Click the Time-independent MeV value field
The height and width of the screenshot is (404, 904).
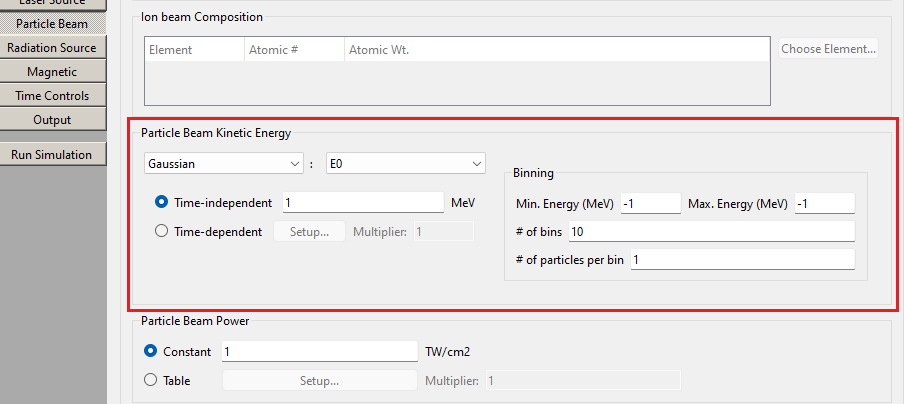pyautogui.click(x=363, y=202)
